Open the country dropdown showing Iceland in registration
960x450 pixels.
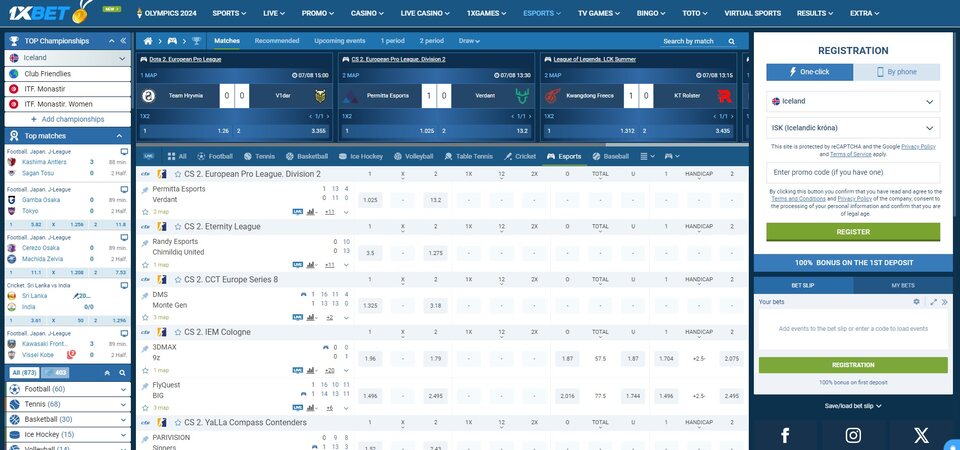tap(853, 102)
